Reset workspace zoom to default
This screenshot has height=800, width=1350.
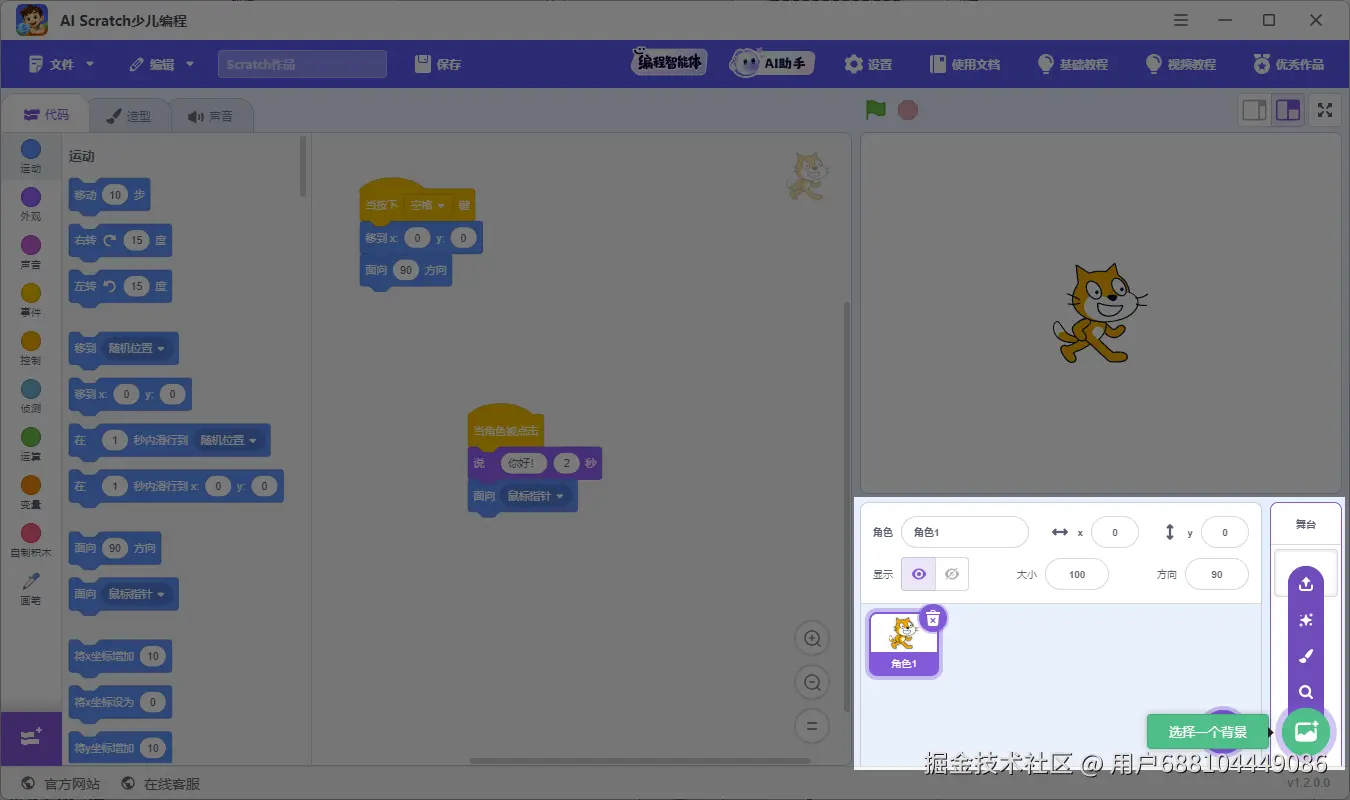tap(812, 726)
